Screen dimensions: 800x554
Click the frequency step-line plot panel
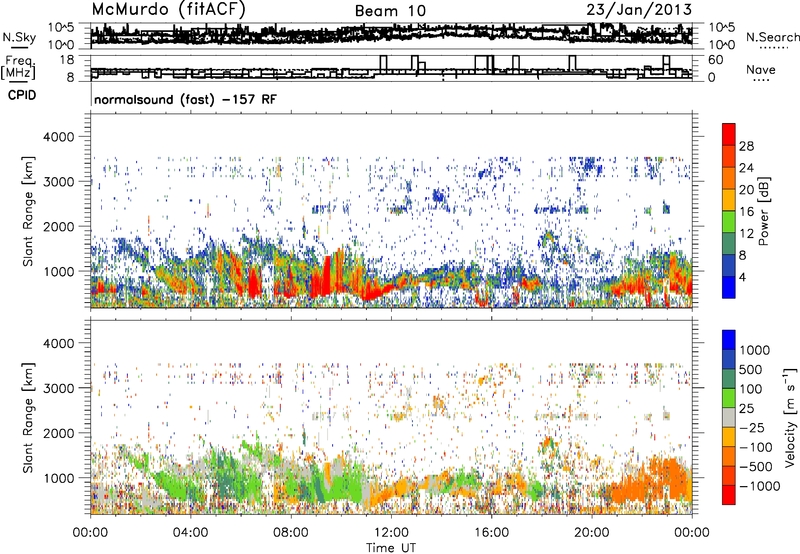pyautogui.click(x=391, y=68)
